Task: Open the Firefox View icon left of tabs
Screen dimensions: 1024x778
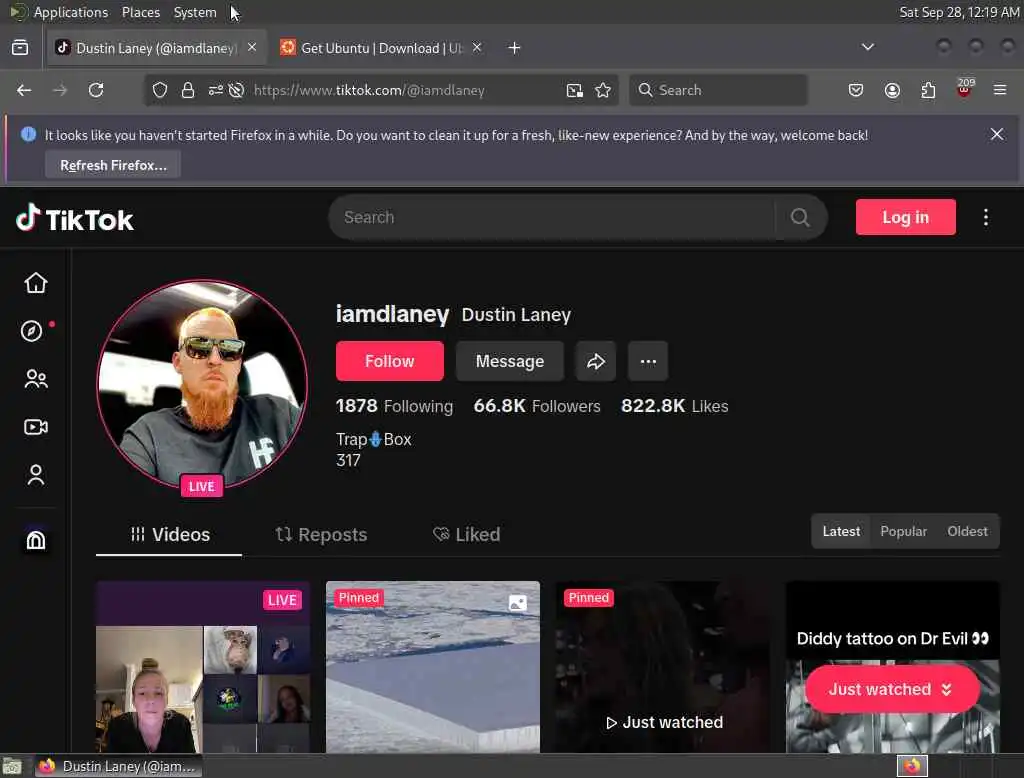Action: (20, 48)
